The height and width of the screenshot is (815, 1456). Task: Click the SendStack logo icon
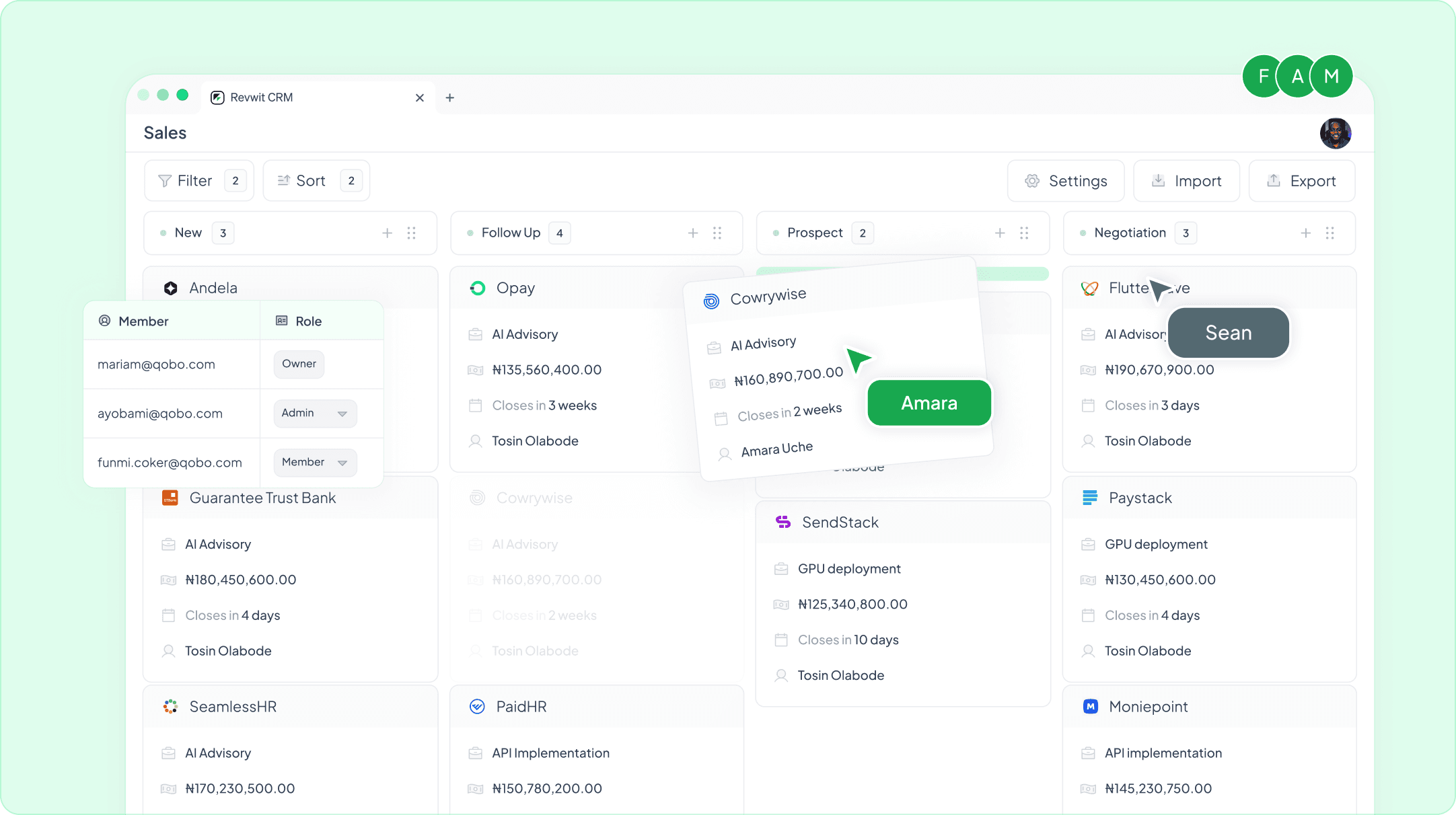[782, 522]
